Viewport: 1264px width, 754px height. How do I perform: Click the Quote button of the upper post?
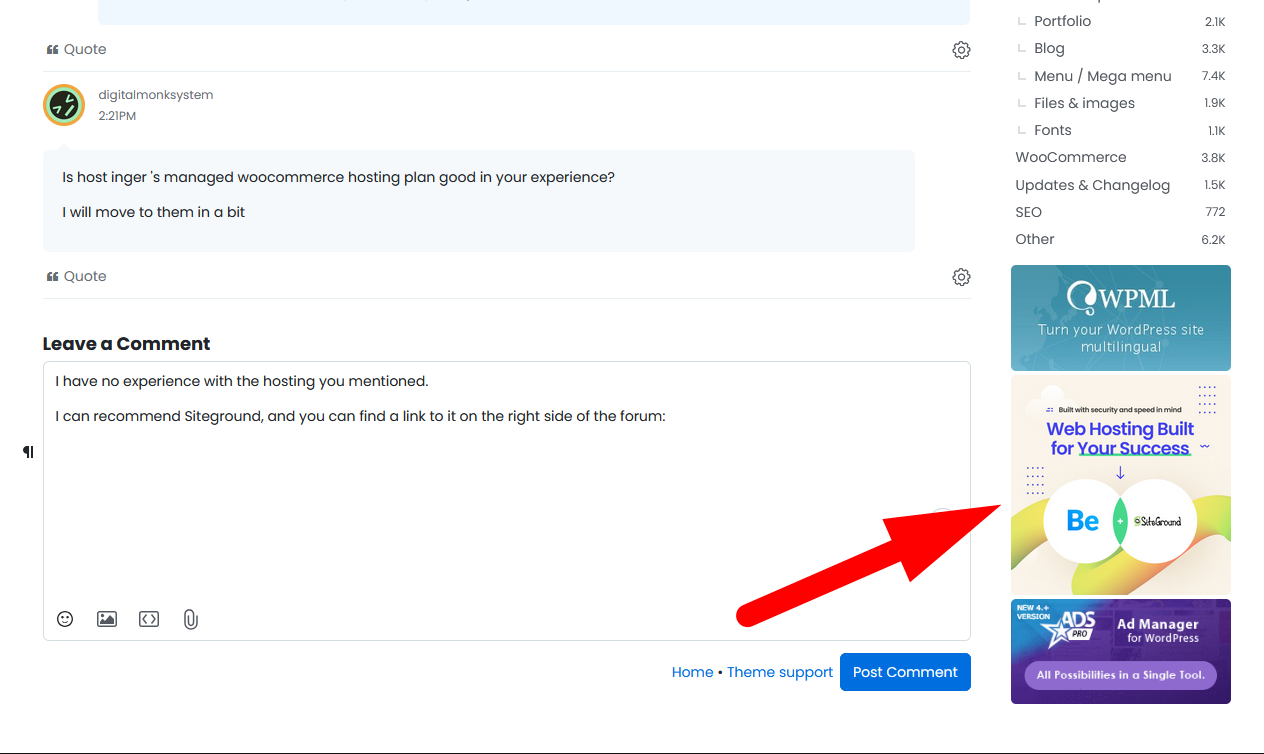point(77,49)
